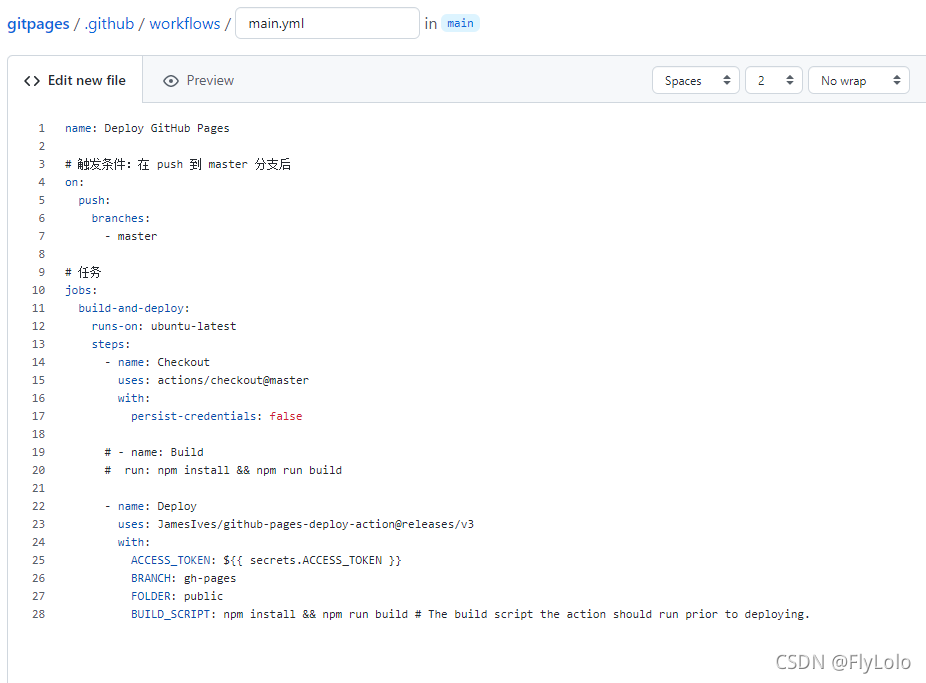Screen dimensions: 926x683
Task: Click the red 'false' value on line 17
Action: click(x=286, y=416)
